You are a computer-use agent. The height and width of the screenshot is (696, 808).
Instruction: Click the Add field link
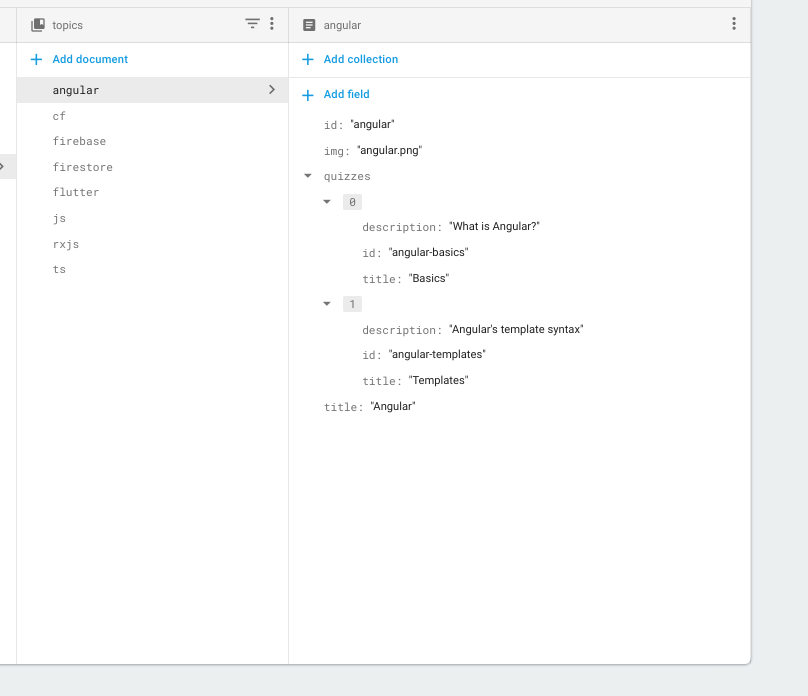[x=344, y=94]
